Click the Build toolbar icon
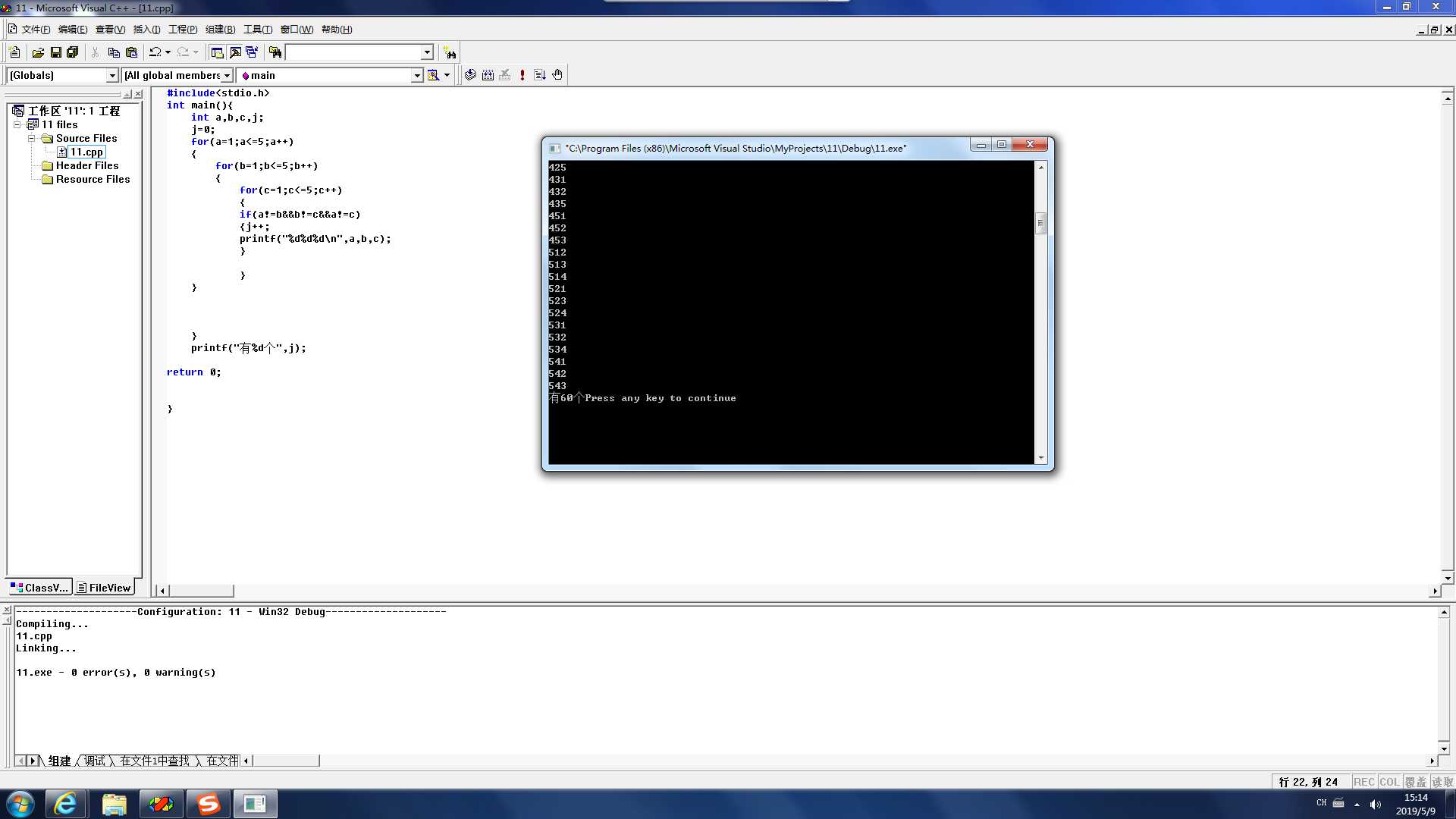This screenshot has width=1456, height=819. click(x=488, y=75)
